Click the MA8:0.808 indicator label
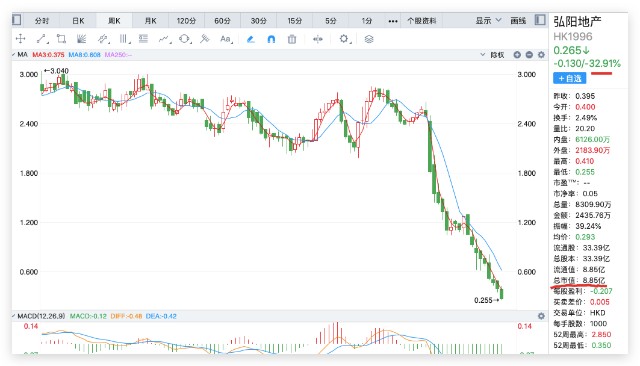 [84, 55]
